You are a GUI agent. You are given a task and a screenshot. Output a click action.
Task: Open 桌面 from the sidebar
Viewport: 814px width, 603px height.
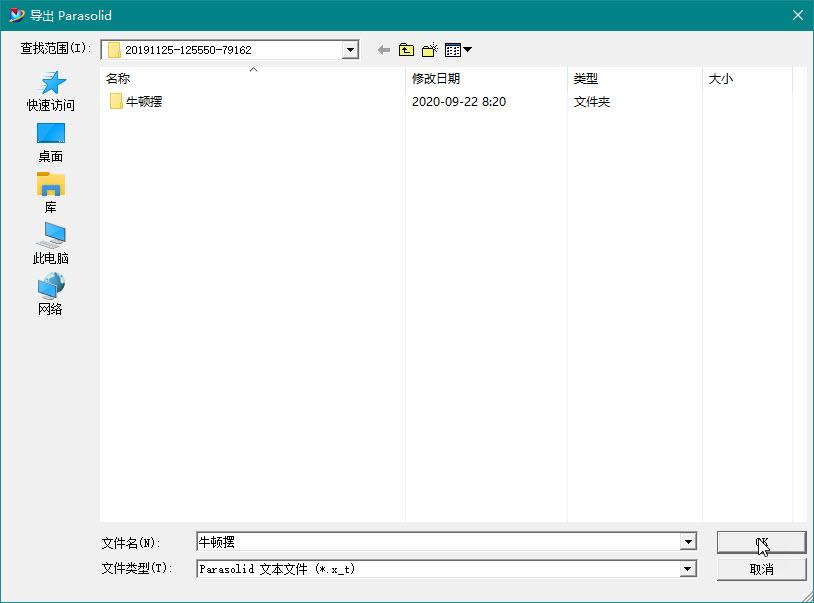pyautogui.click(x=52, y=133)
